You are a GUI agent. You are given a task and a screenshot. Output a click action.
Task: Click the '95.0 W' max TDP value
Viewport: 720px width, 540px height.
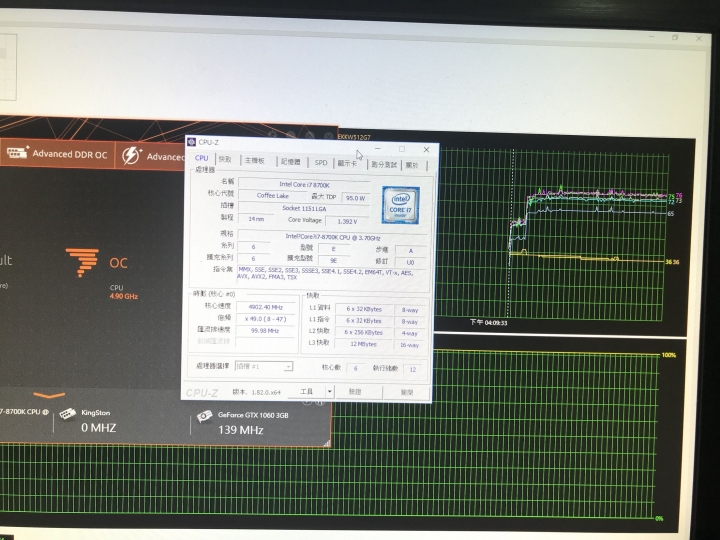(x=355, y=198)
